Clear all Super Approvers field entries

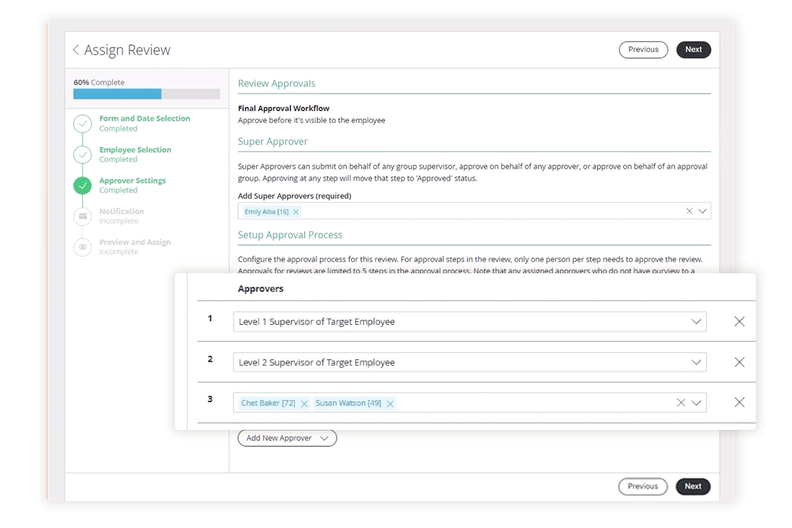[x=689, y=211]
